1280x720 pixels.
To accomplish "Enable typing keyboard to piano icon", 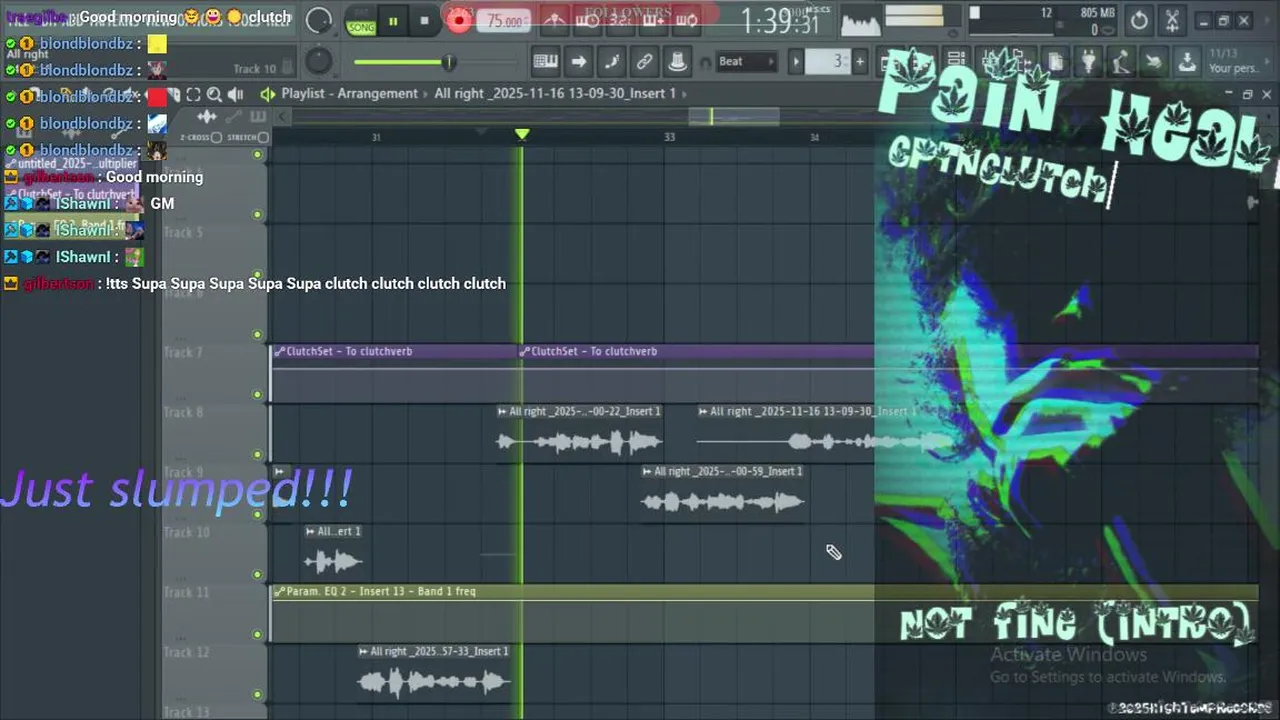I will click(x=545, y=62).
